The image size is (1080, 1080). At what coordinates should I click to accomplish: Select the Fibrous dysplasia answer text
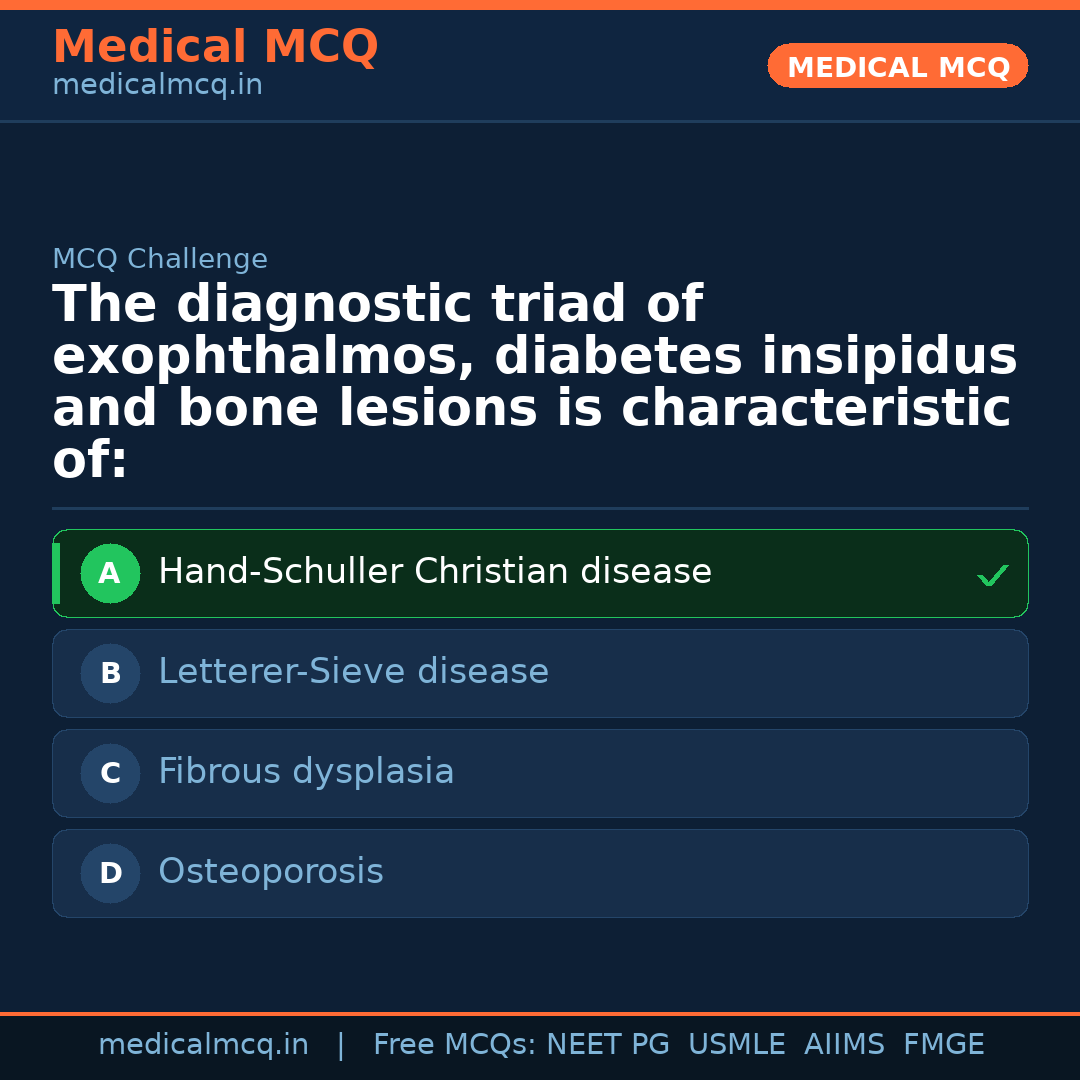(306, 772)
